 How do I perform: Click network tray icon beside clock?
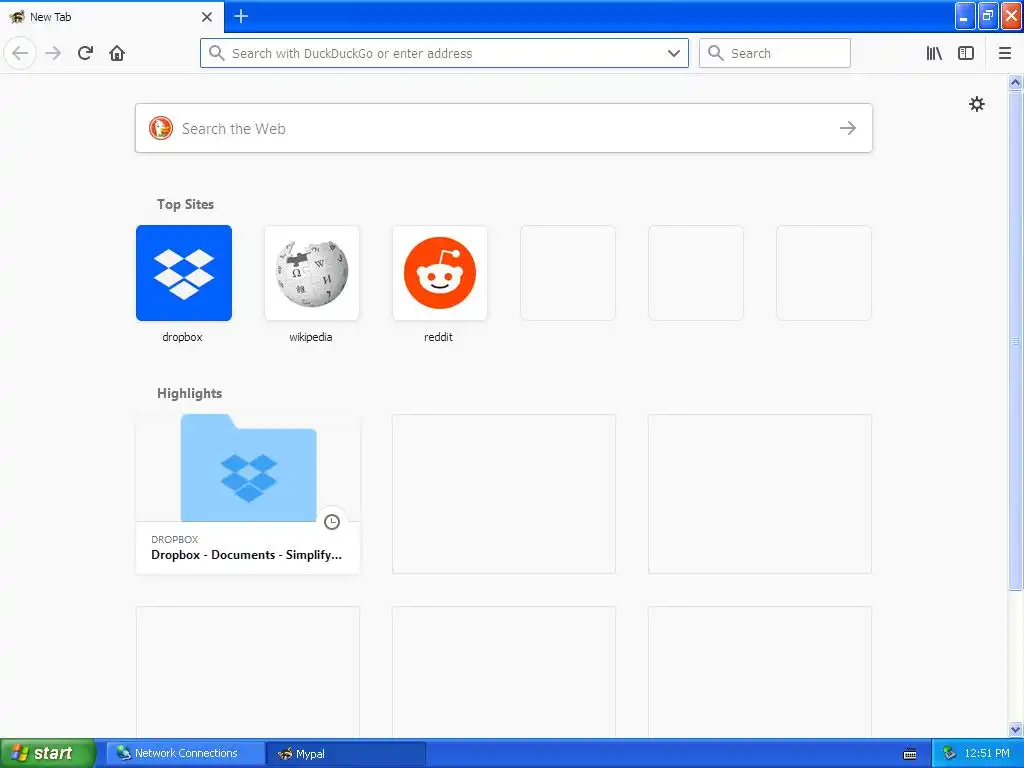click(949, 754)
